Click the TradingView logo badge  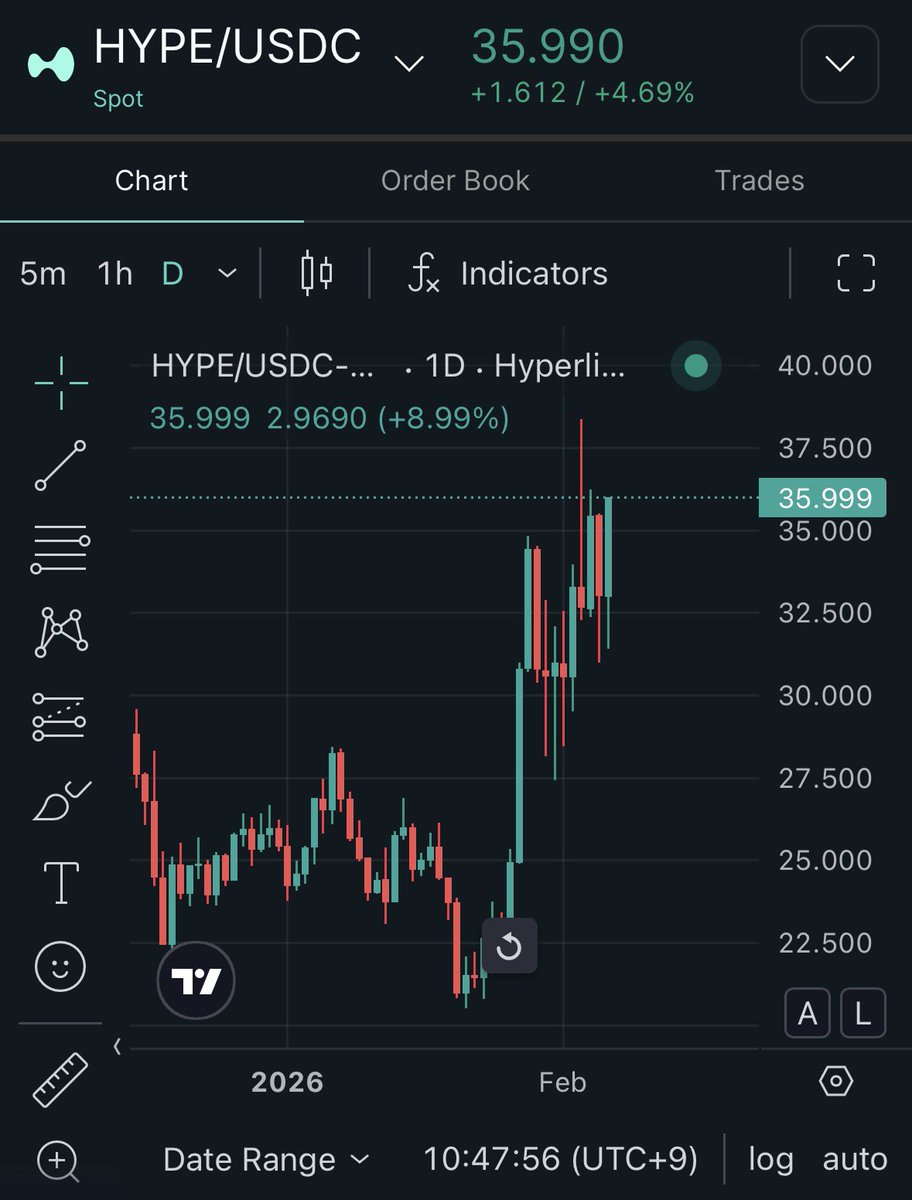(196, 981)
